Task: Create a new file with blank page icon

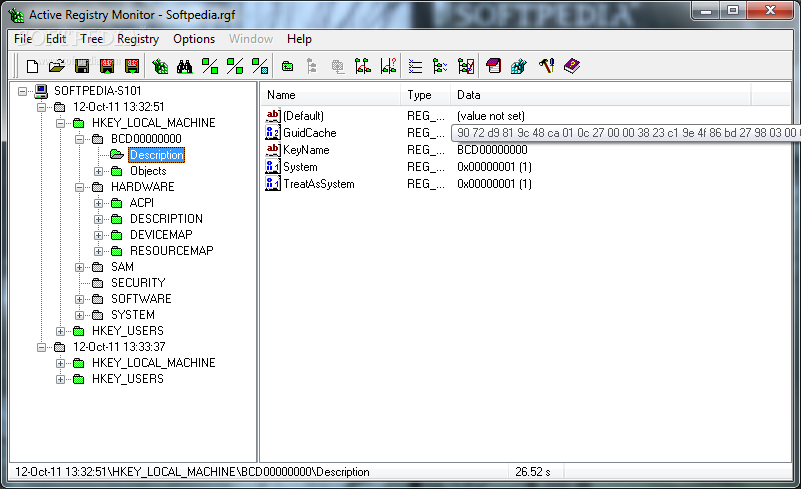Action: pos(32,66)
